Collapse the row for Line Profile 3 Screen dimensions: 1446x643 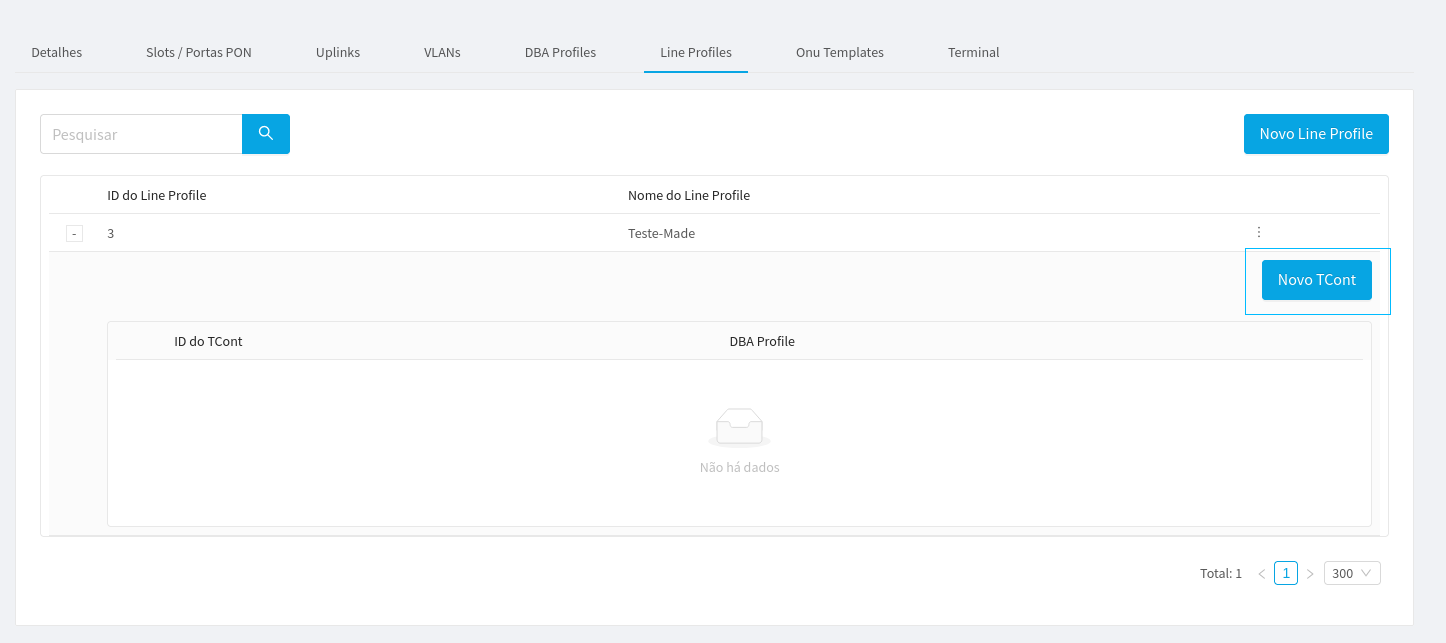pyautogui.click(x=74, y=234)
